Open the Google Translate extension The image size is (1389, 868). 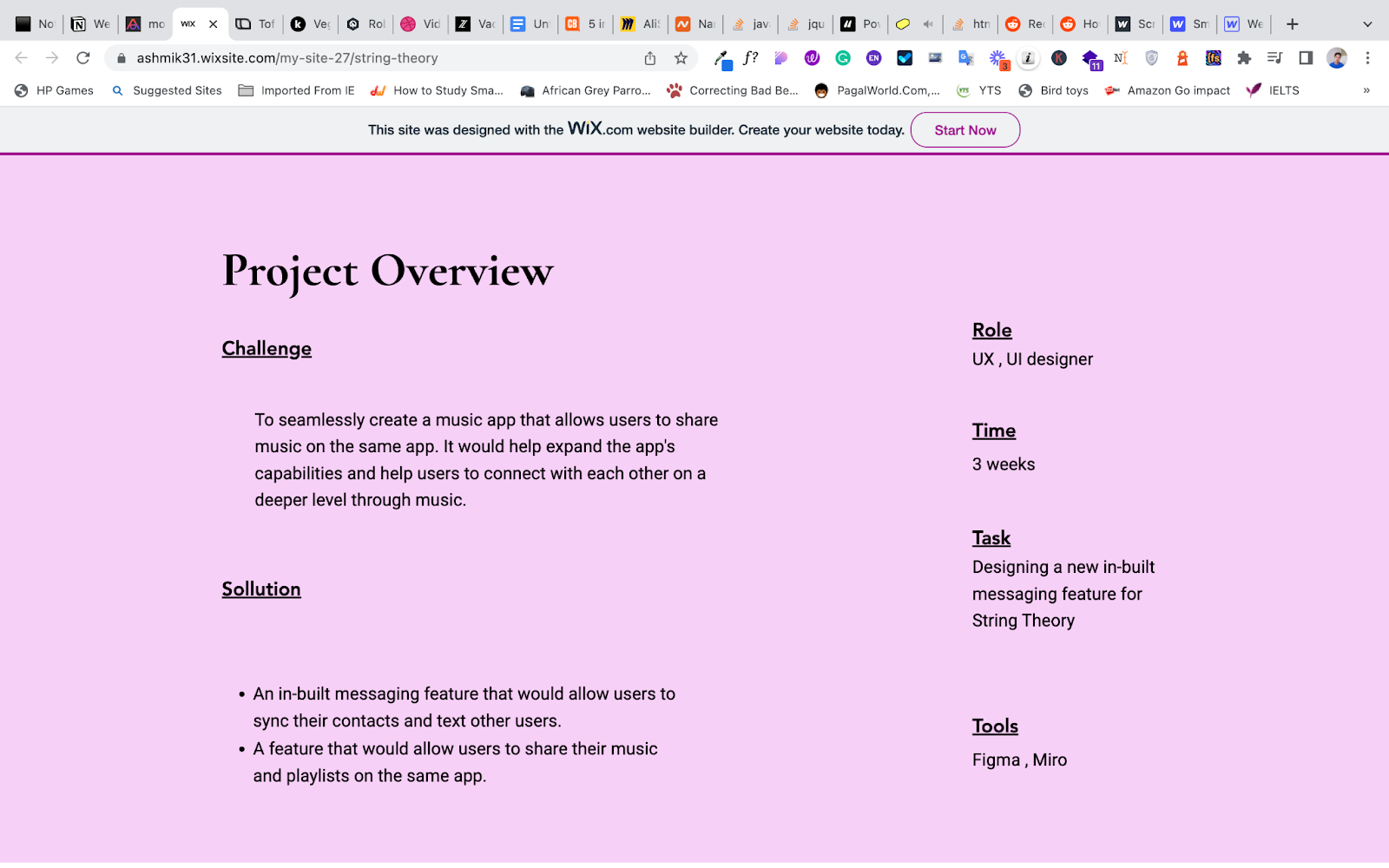pos(966,58)
